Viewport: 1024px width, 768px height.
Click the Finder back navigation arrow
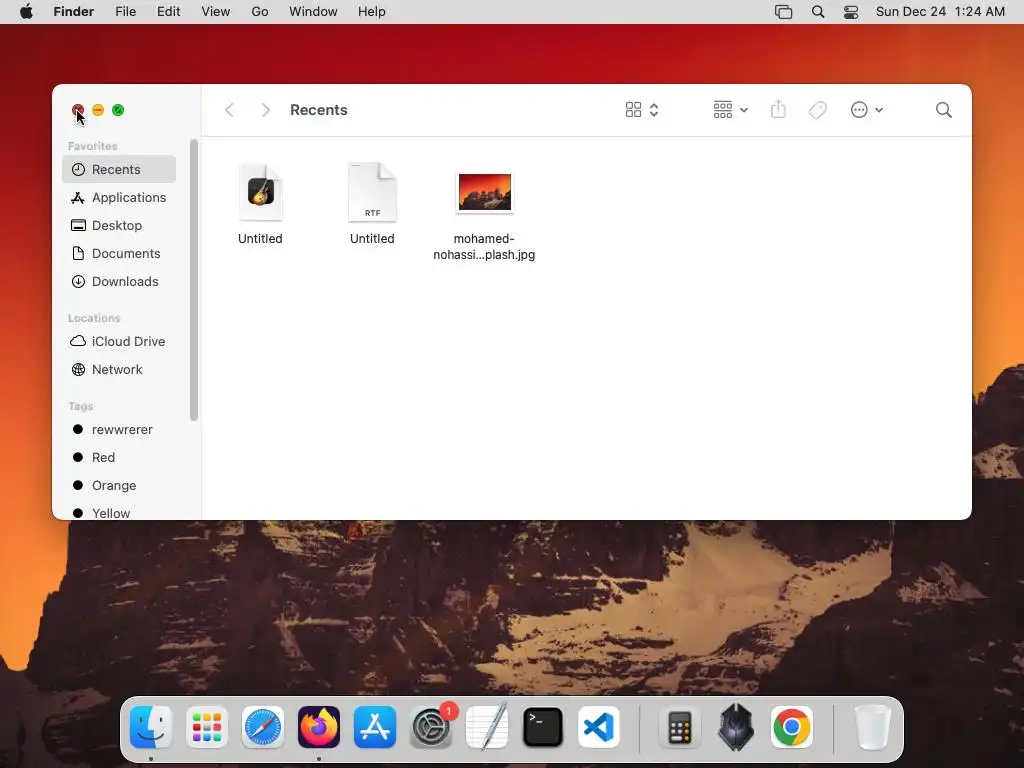(229, 110)
